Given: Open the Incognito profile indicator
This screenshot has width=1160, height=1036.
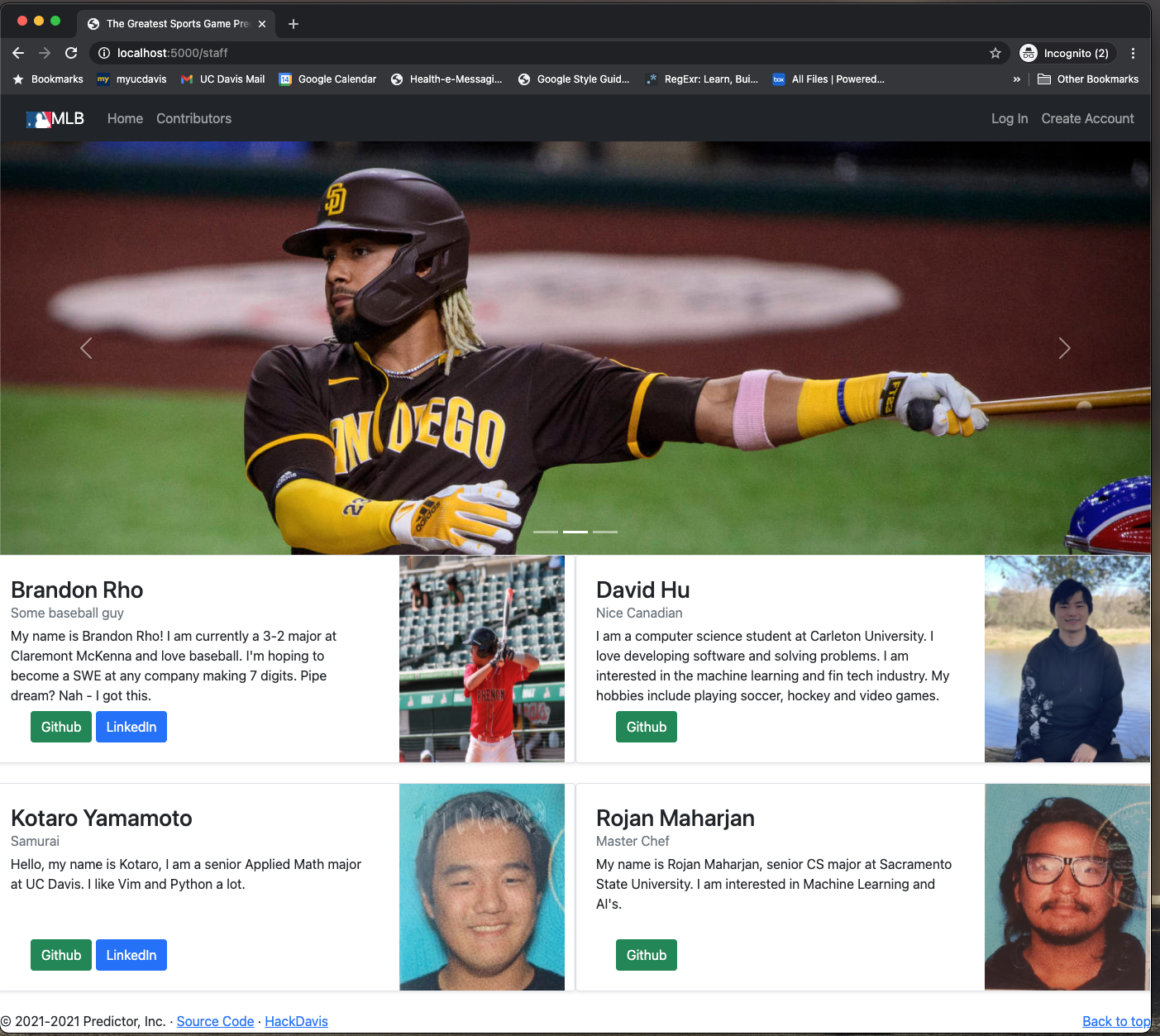Looking at the screenshot, I should tap(1065, 53).
